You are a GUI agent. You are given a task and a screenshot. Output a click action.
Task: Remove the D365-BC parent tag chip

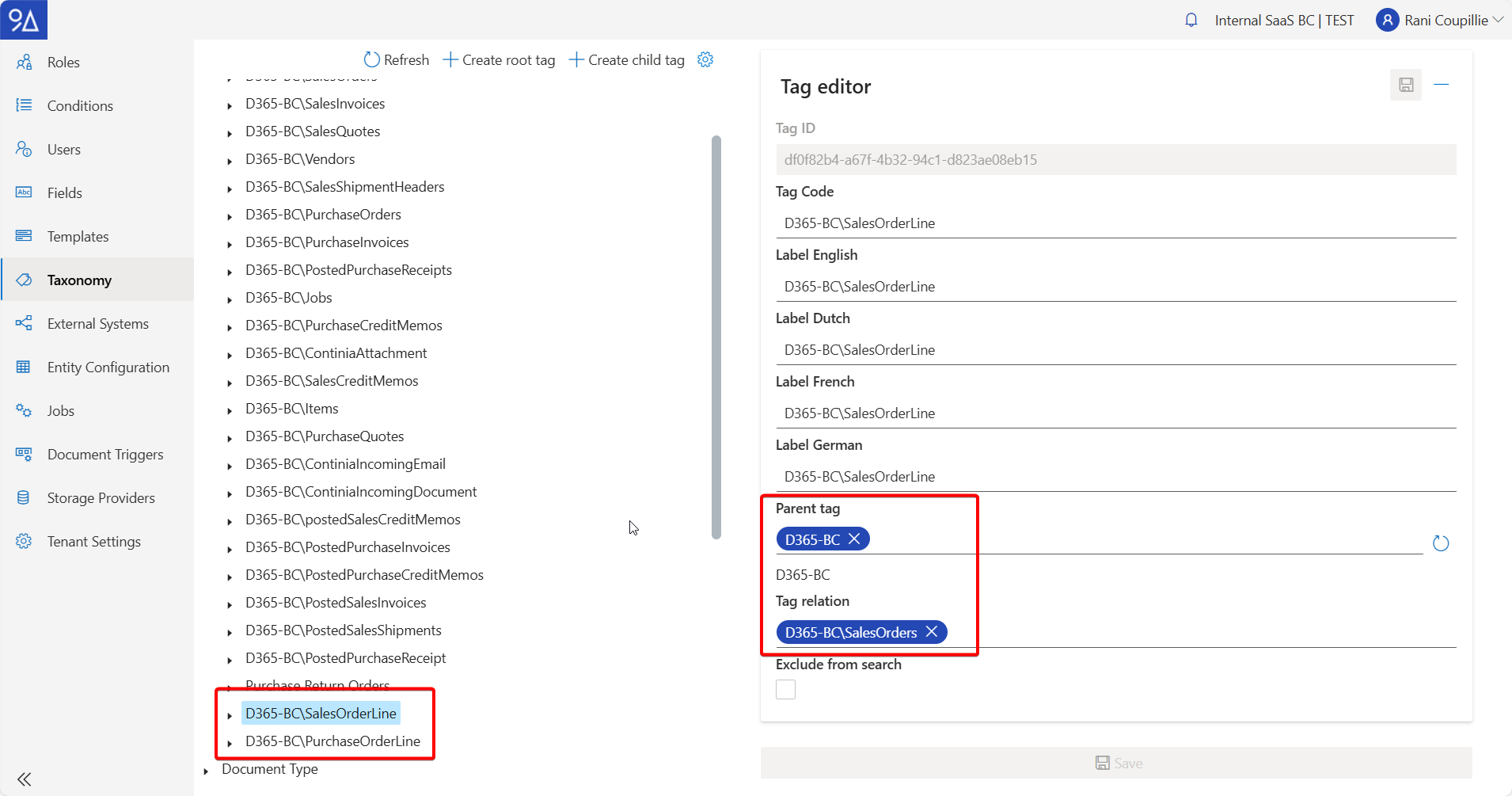[x=854, y=539]
